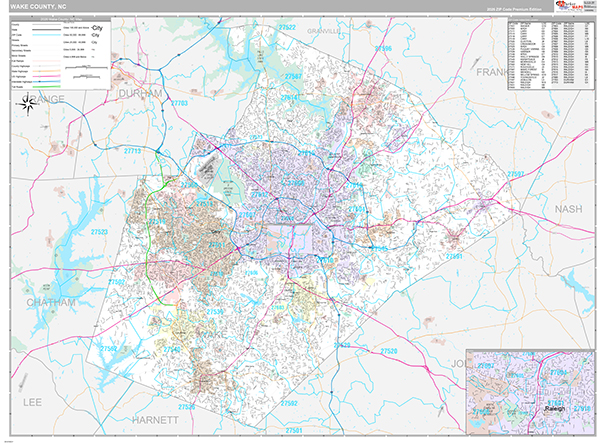This screenshot has width=600, height=443.
Task: Open the Raleigh downtown inset map
Action: tap(531, 392)
